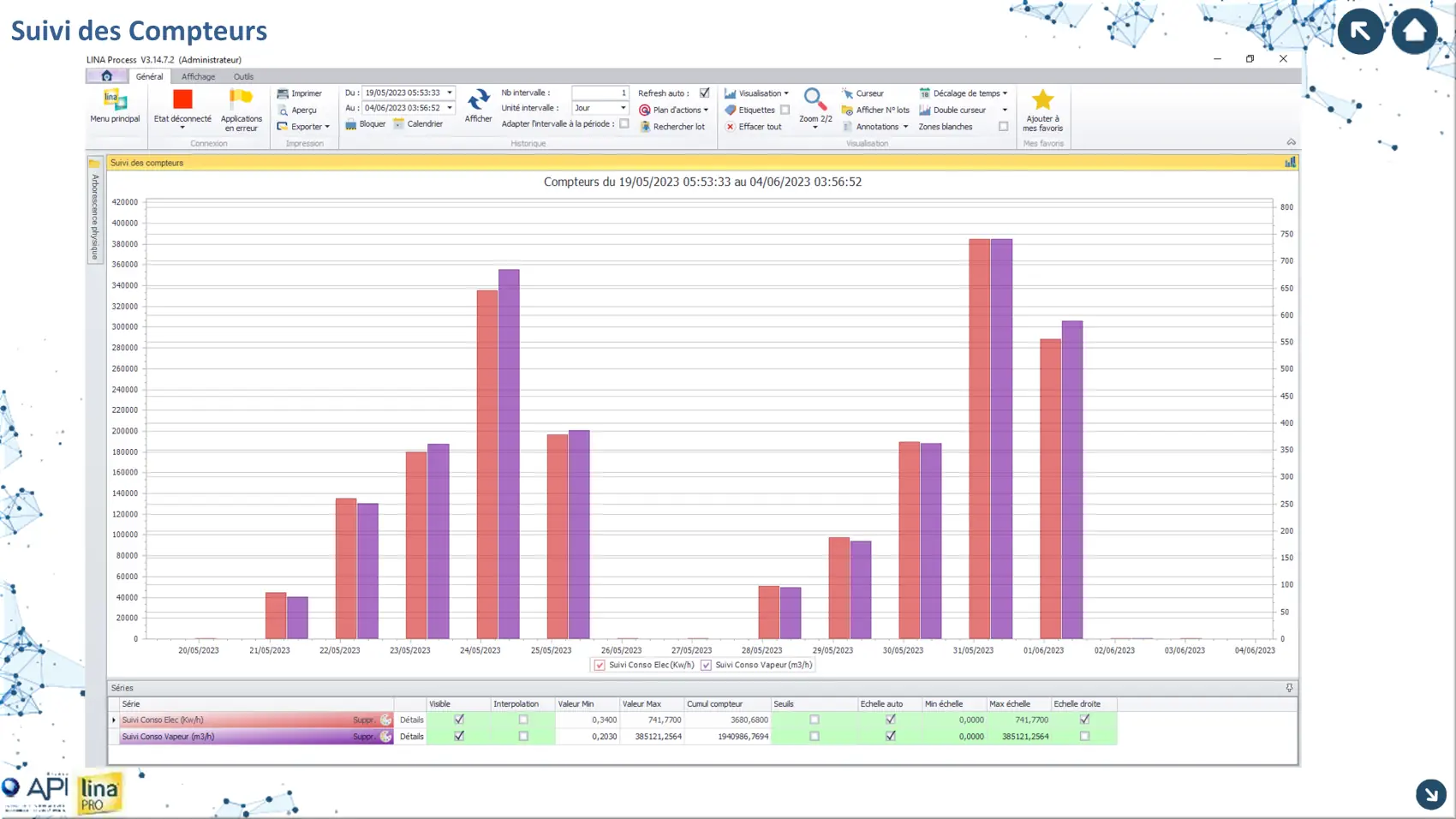Uncheck Suivi Conso Vapeur legend checkbox
The width and height of the screenshot is (1456, 819).
[706, 666]
